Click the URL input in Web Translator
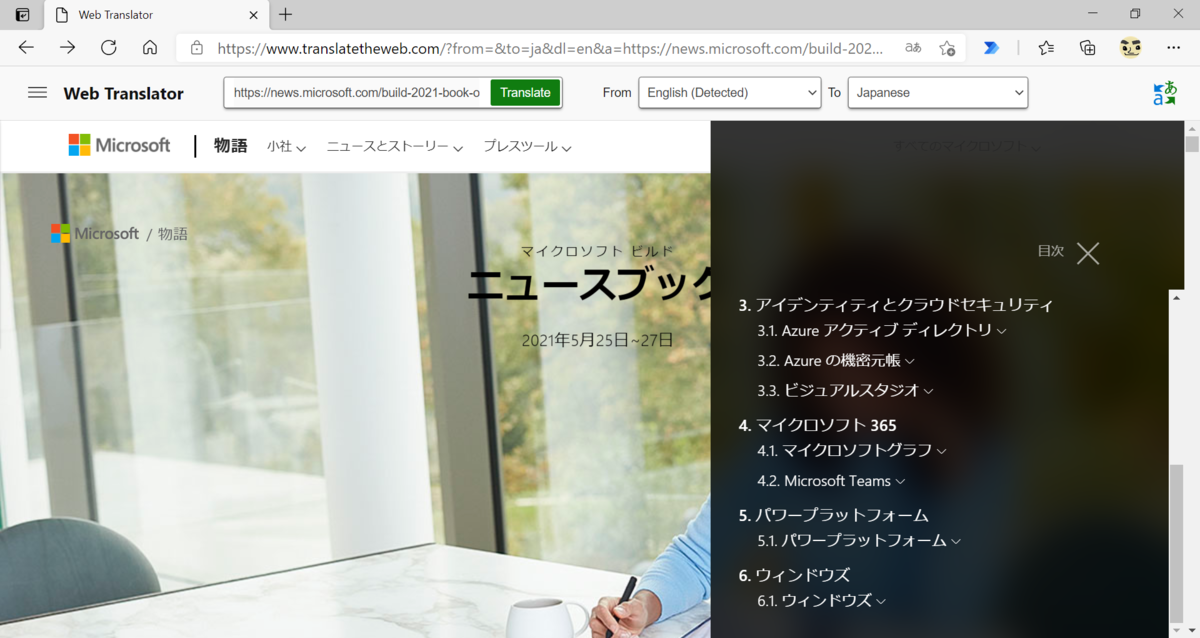This screenshot has width=1200, height=638. point(357,93)
